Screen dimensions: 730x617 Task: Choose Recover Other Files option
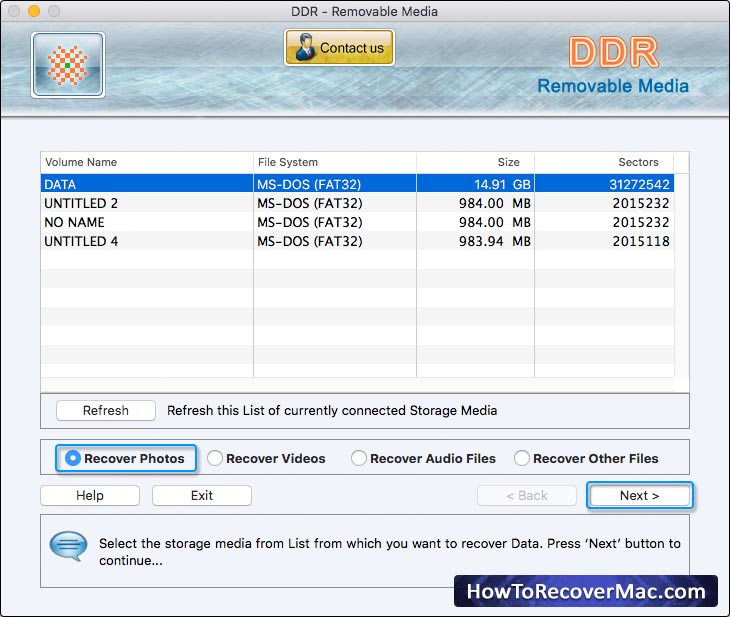[586, 458]
